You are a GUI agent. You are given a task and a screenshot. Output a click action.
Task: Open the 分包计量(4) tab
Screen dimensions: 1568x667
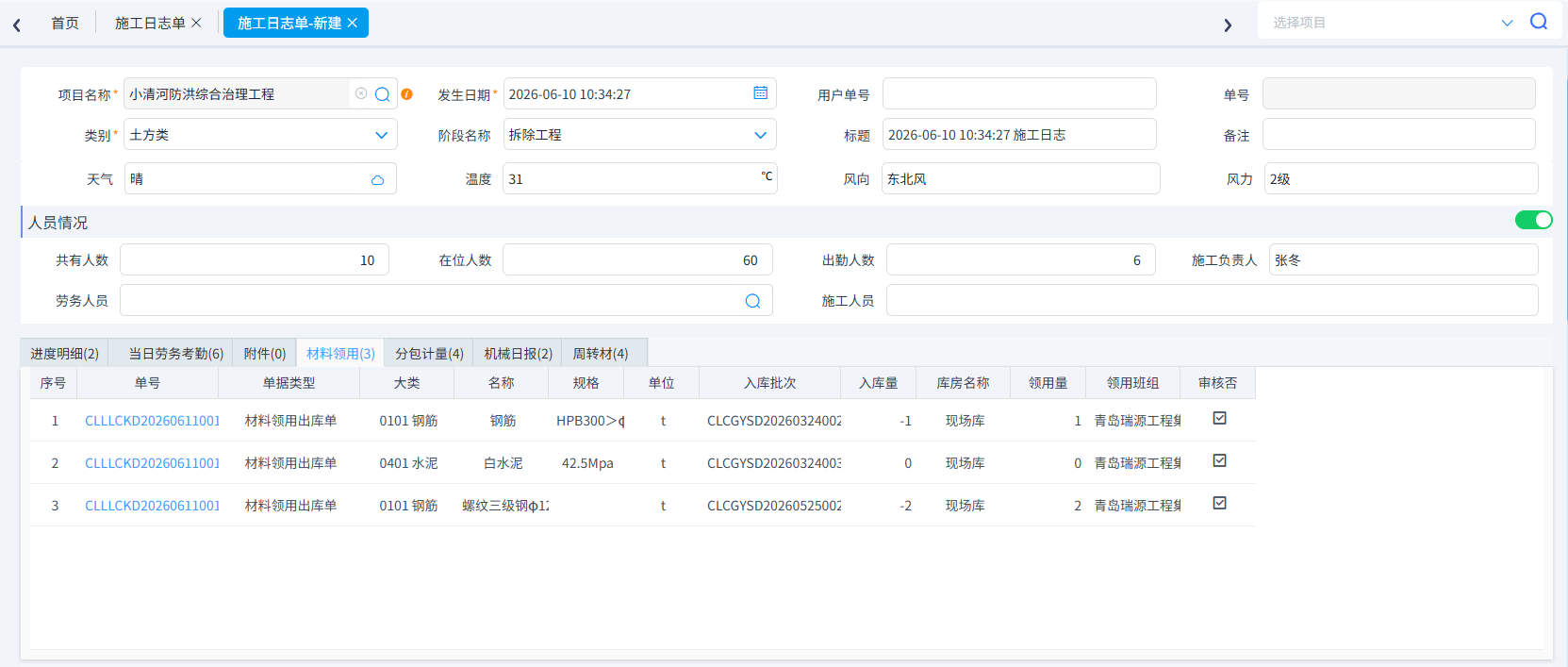[x=429, y=353]
